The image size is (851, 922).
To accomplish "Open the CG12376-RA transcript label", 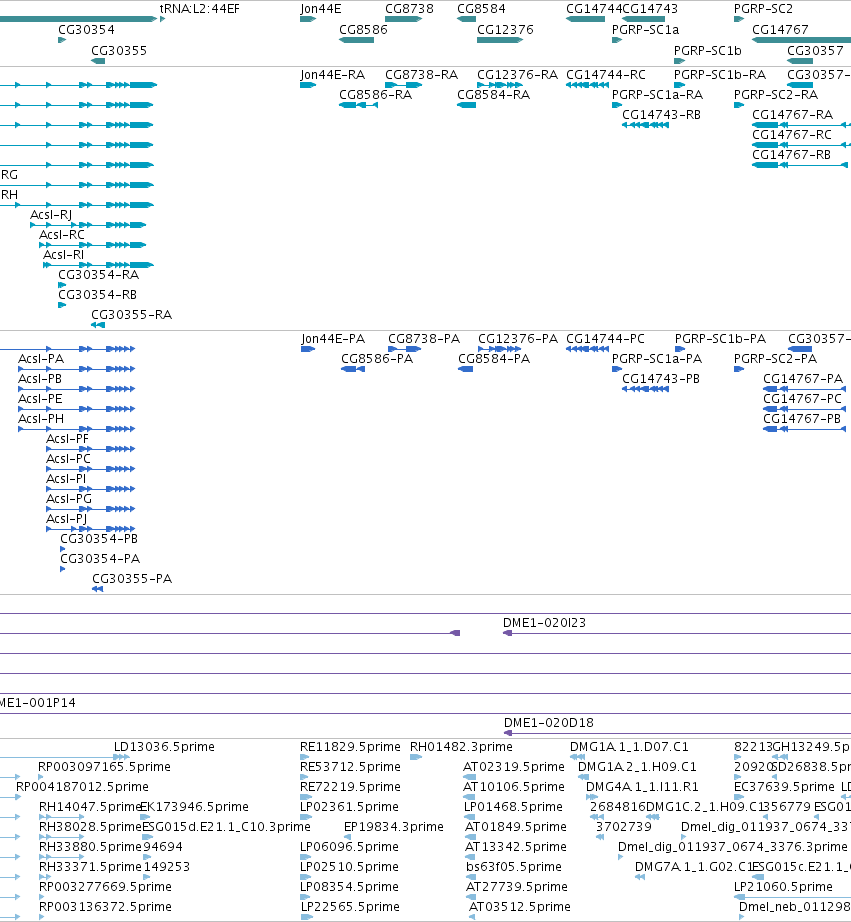I will tap(518, 75).
